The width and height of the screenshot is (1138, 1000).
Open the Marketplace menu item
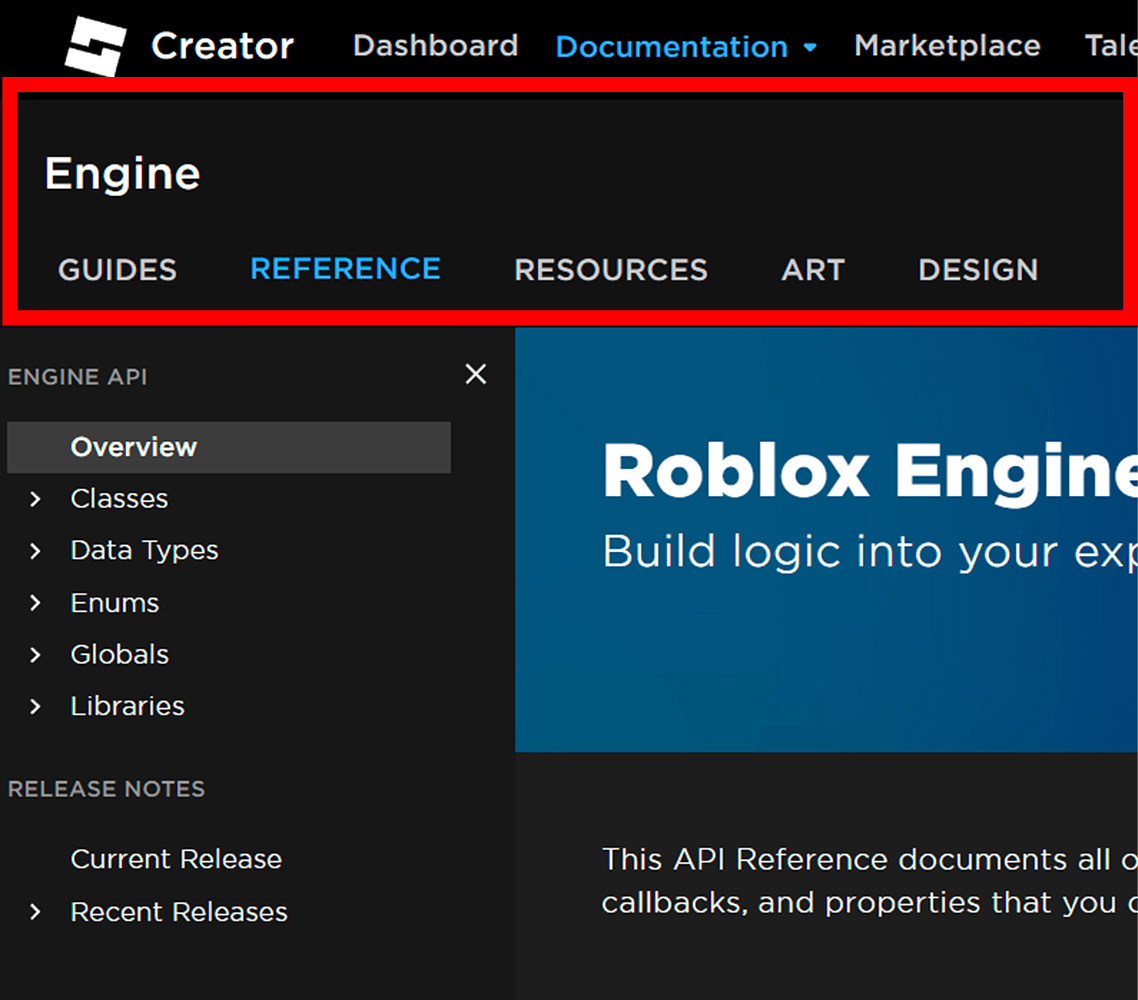point(946,45)
